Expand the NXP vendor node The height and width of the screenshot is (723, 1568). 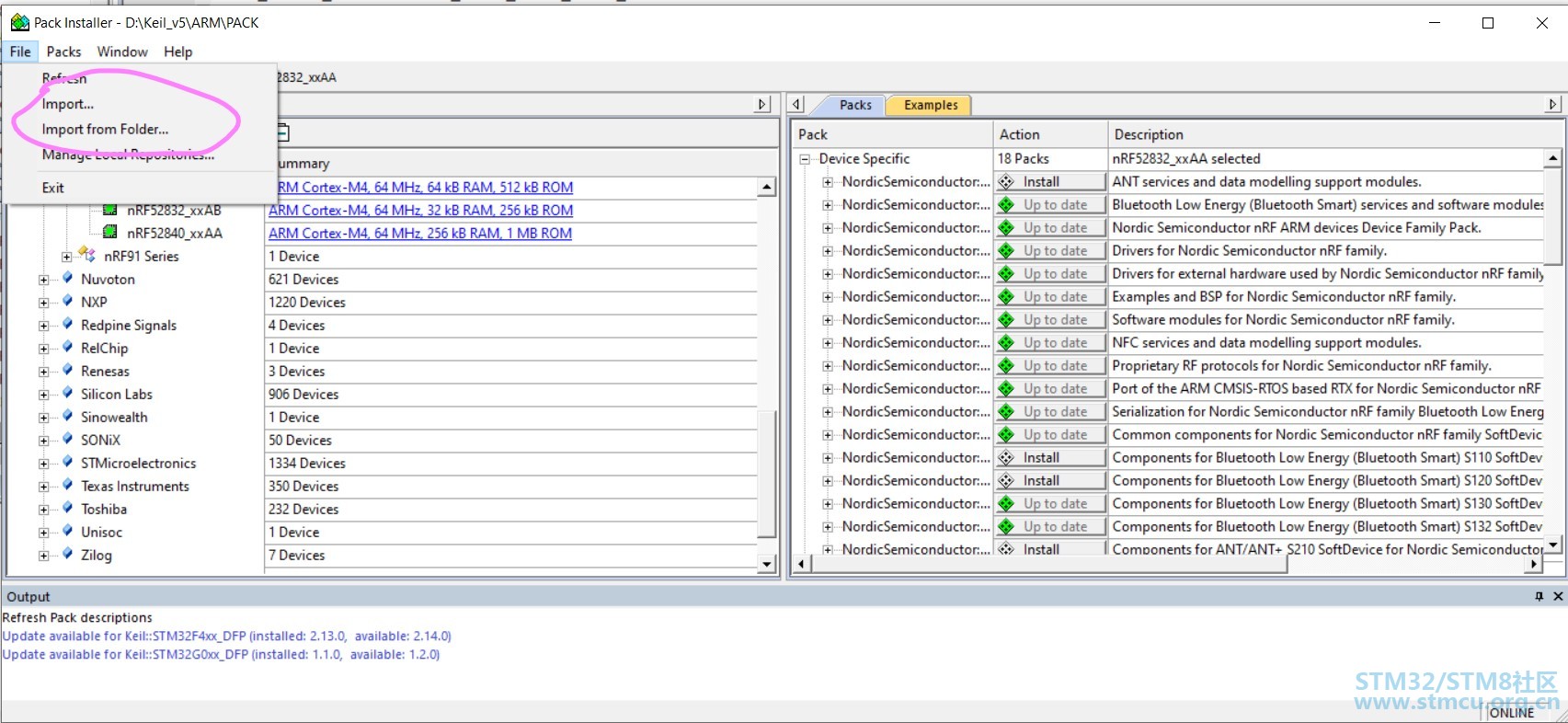click(x=43, y=303)
